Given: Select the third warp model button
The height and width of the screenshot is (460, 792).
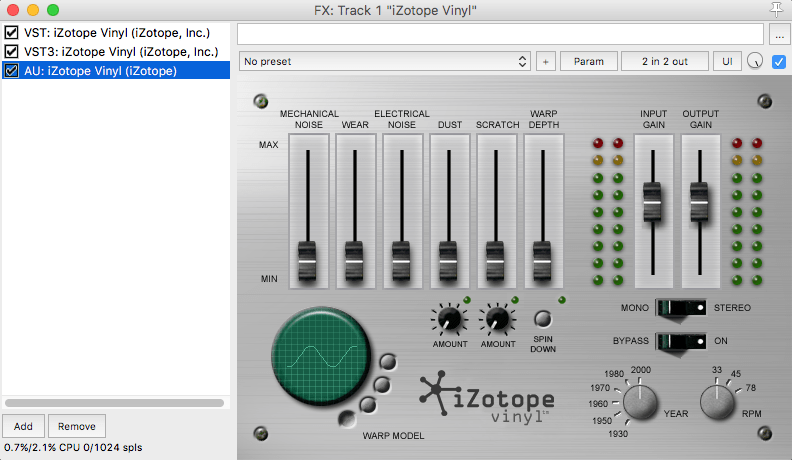Looking at the screenshot, I should click(368, 405).
